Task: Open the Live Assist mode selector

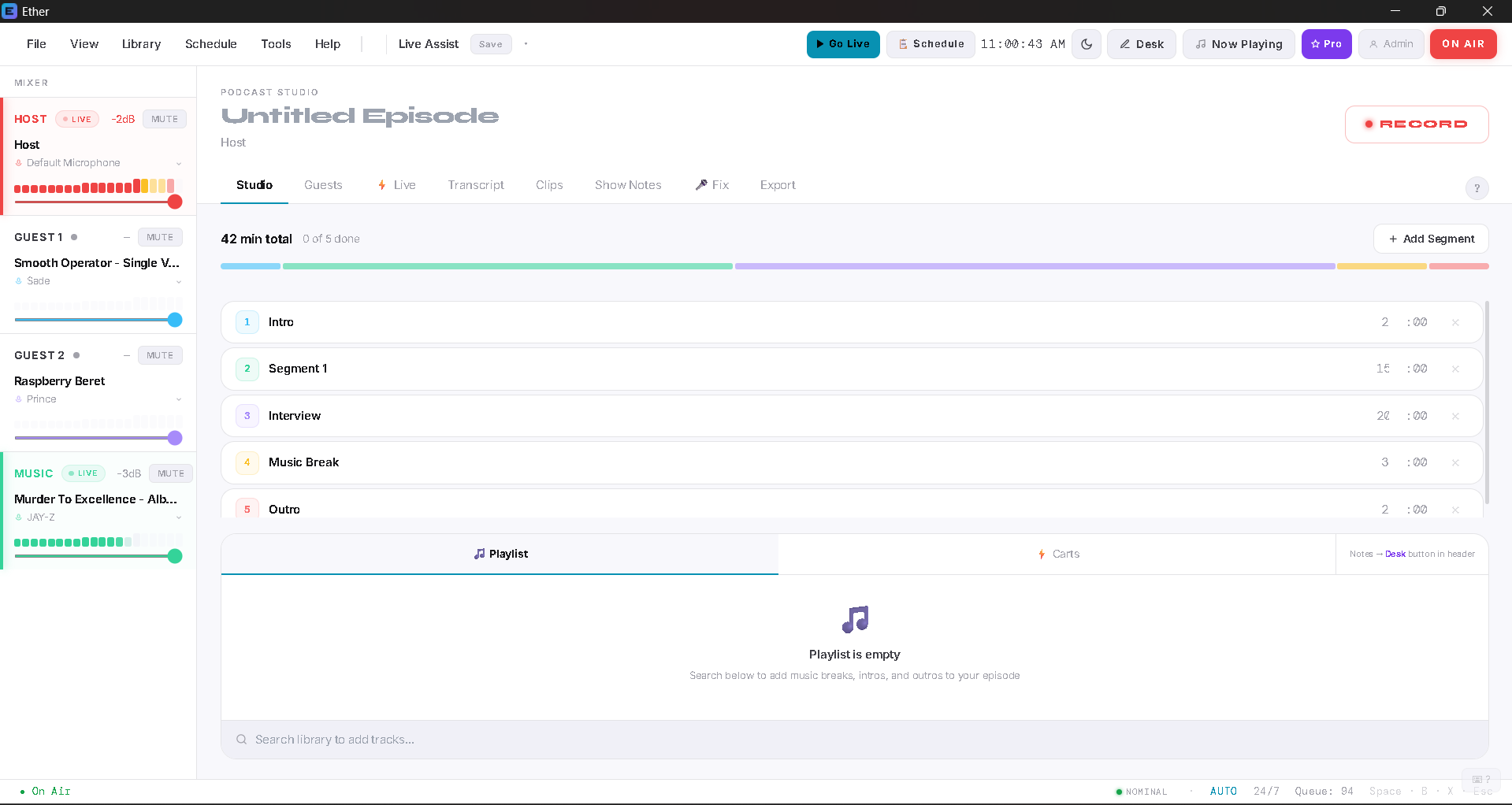Action: pyautogui.click(x=428, y=44)
